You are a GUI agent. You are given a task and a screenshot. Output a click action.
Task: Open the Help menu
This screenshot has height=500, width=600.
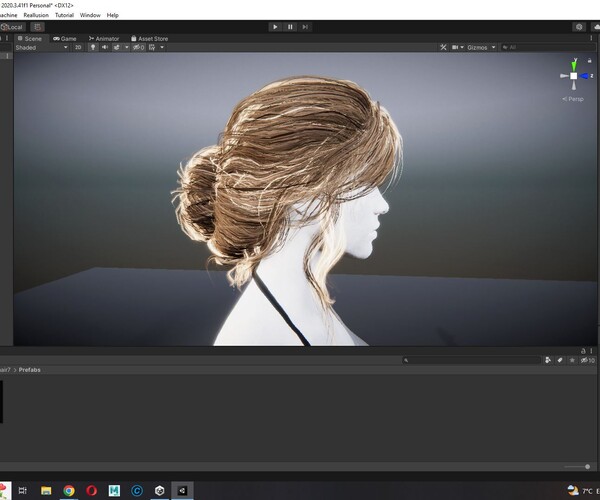[112, 15]
